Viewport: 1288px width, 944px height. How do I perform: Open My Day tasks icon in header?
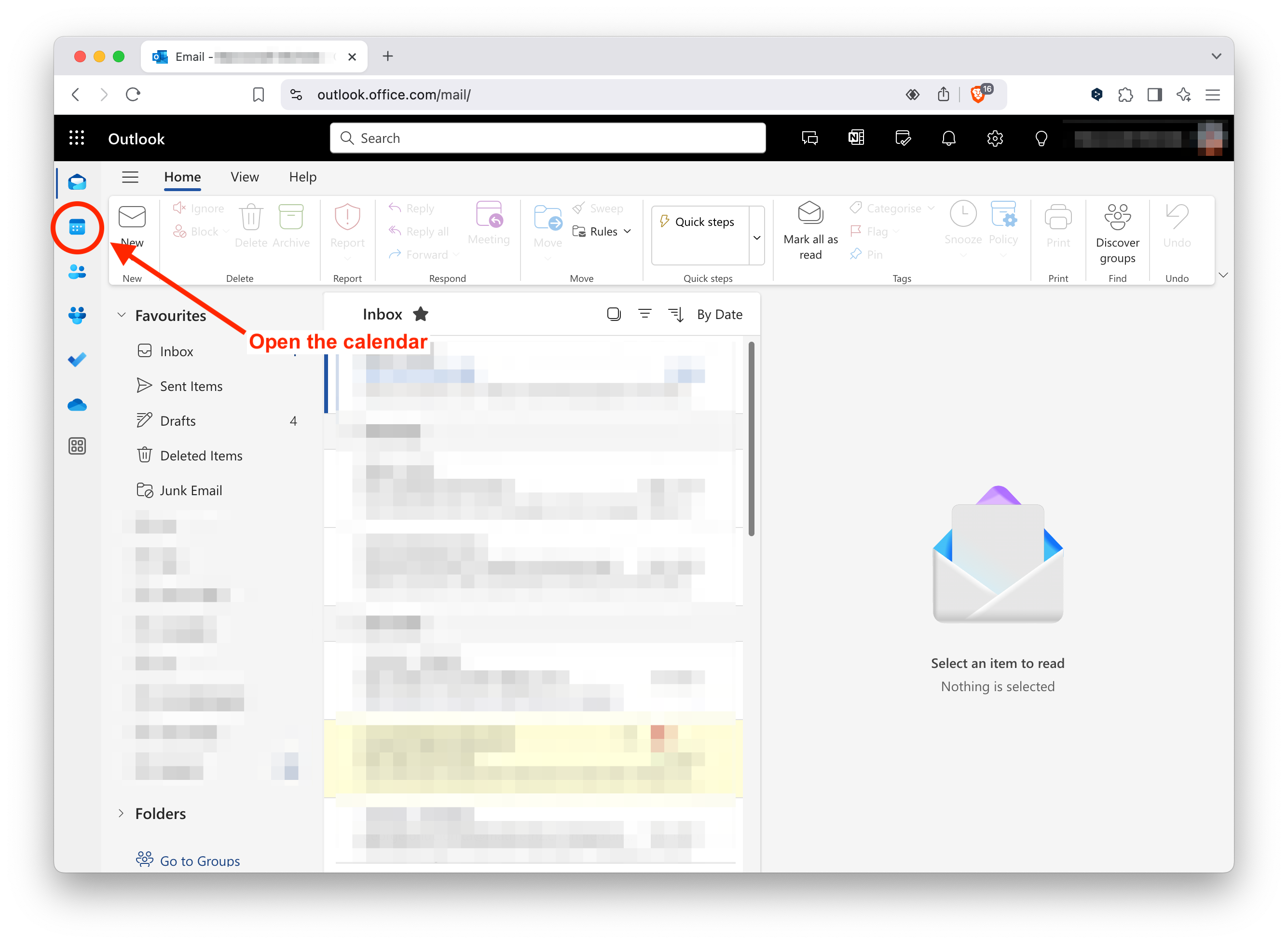tap(903, 138)
